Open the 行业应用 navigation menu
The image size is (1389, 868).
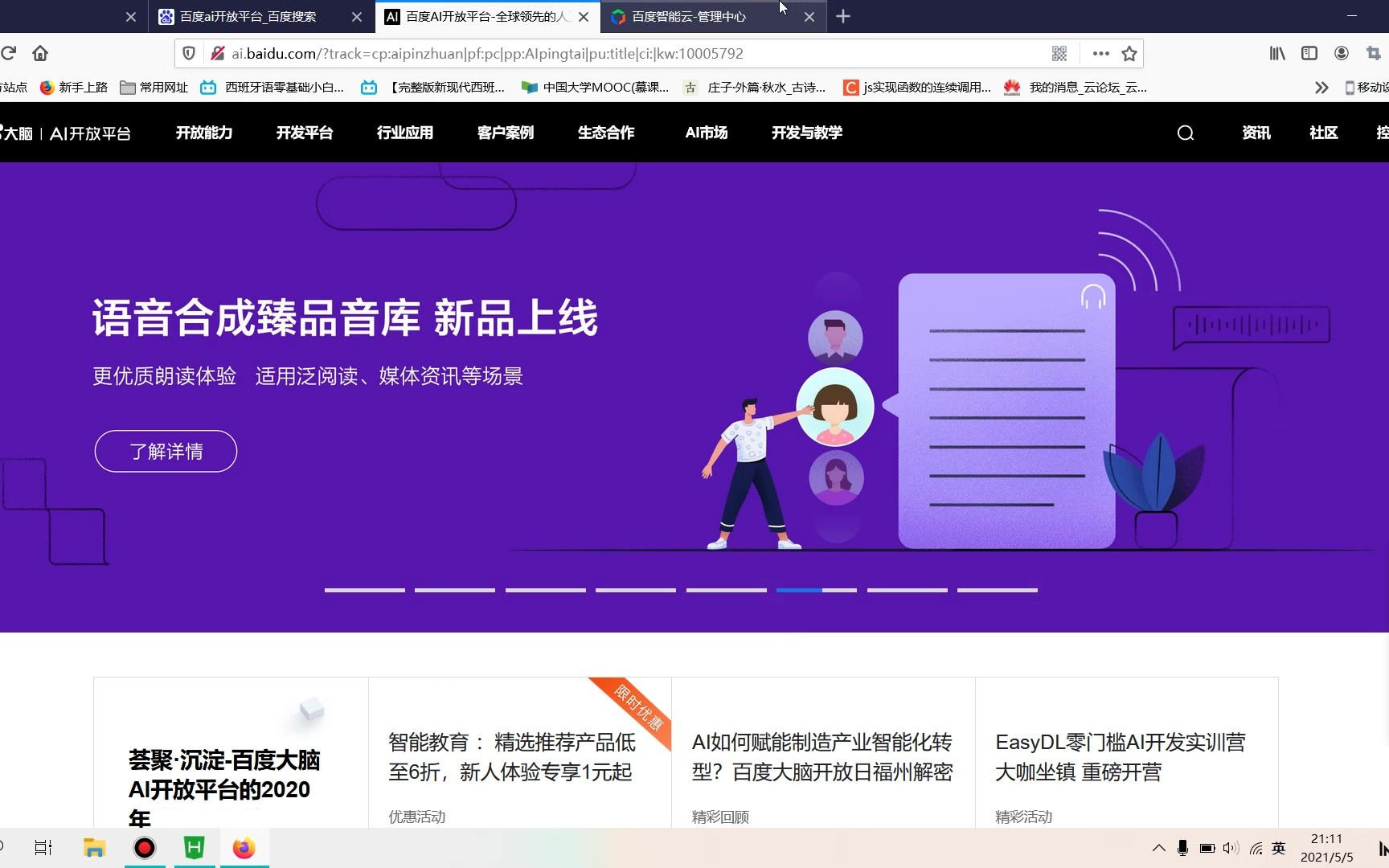[x=405, y=133]
